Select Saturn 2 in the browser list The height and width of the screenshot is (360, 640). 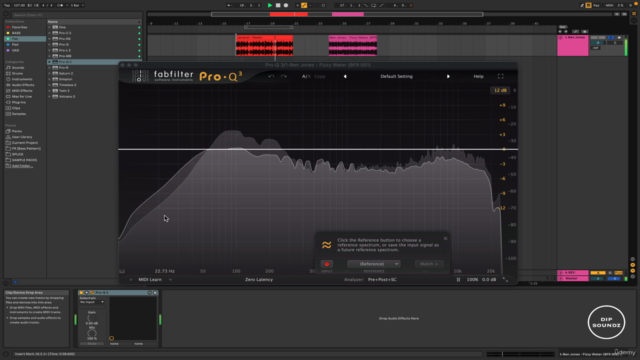click(66, 73)
